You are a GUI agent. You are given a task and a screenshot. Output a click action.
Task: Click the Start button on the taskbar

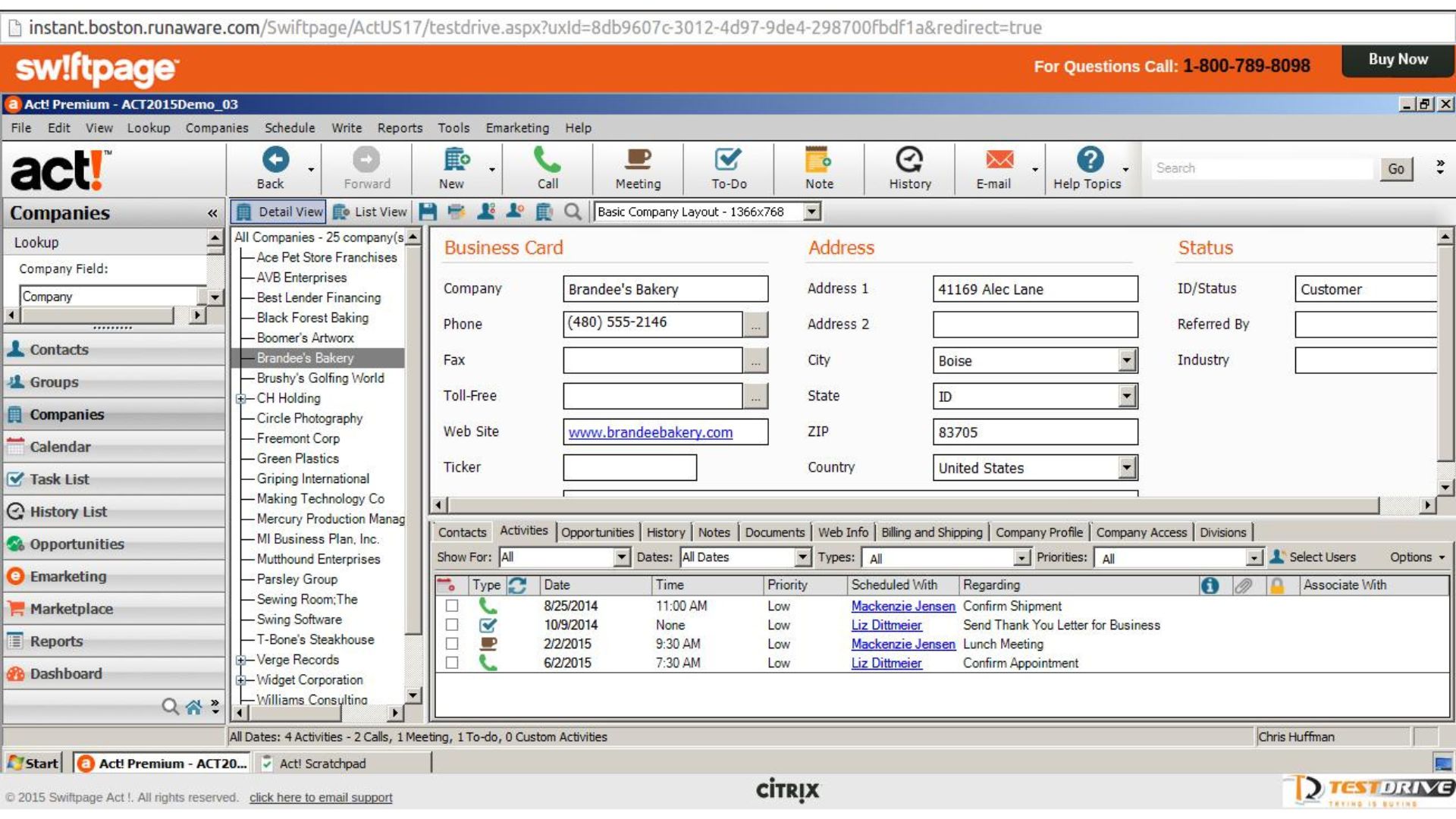pos(33,764)
